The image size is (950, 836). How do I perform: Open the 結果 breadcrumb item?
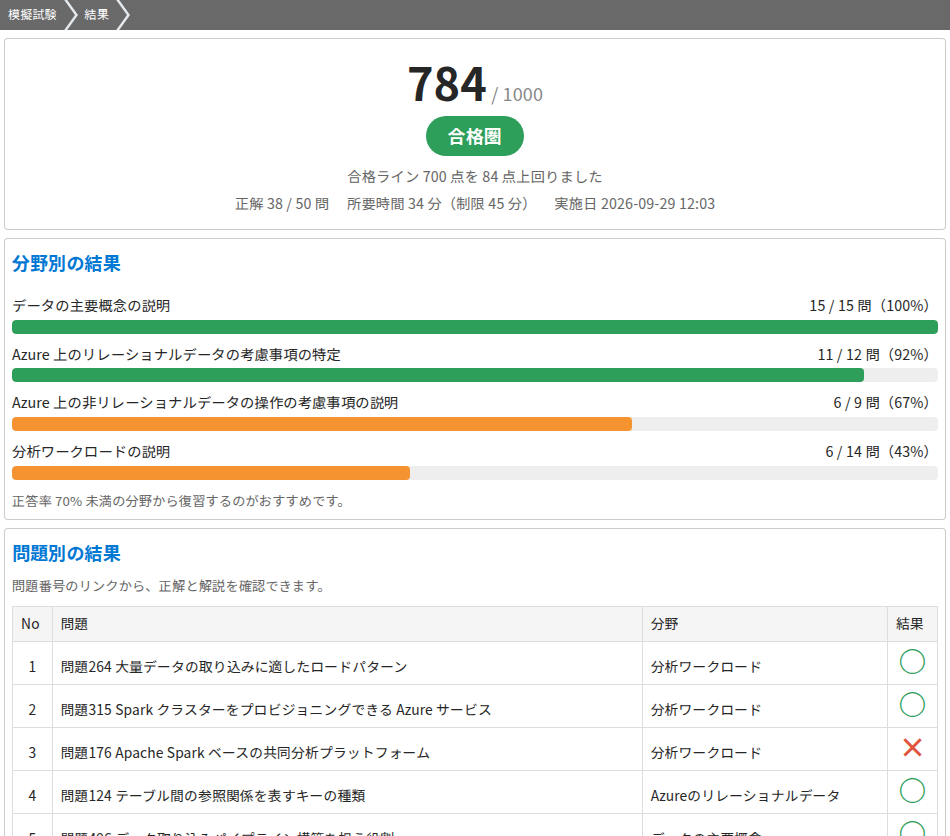96,15
